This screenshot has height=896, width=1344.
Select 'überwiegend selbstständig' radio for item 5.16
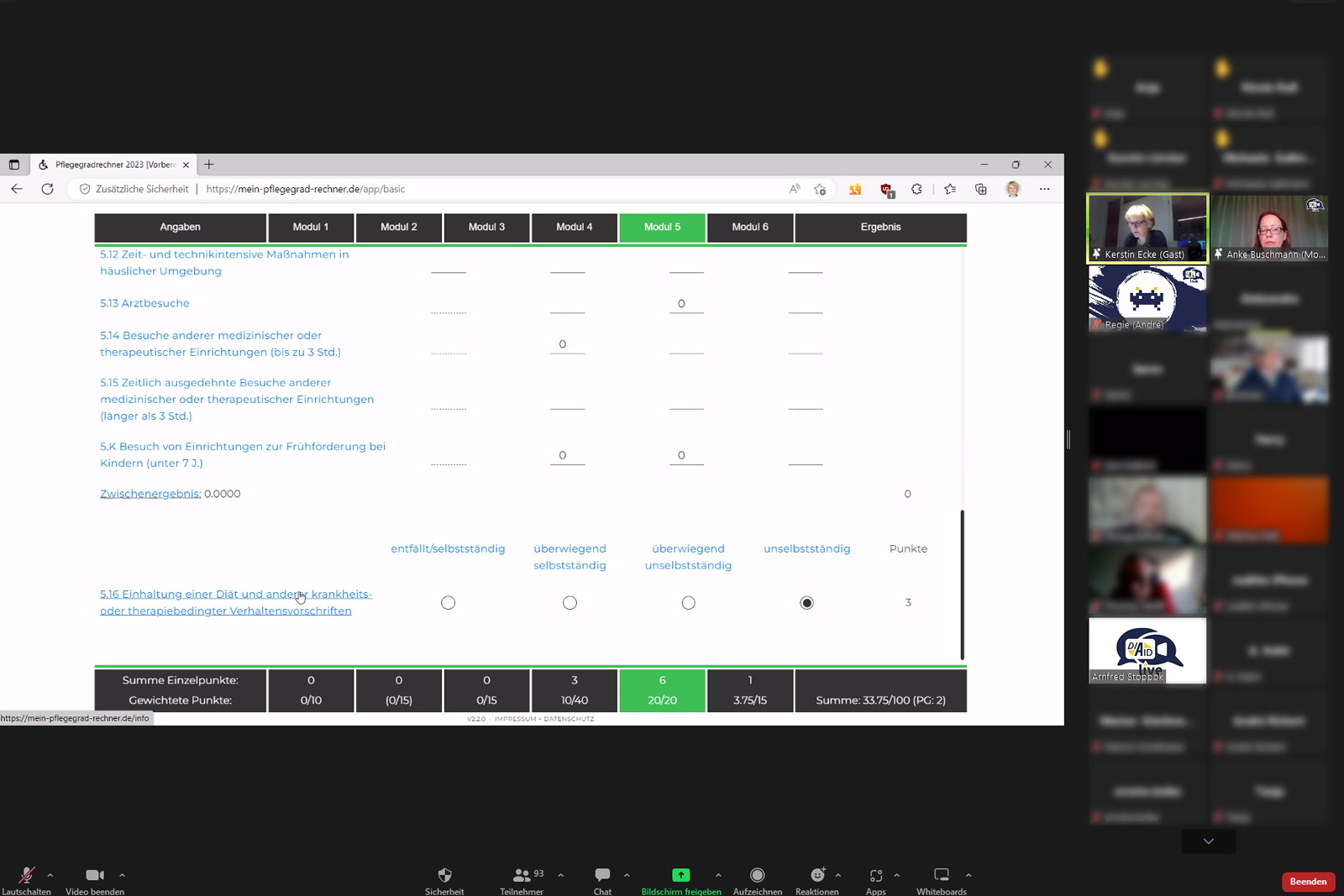pyautogui.click(x=570, y=603)
